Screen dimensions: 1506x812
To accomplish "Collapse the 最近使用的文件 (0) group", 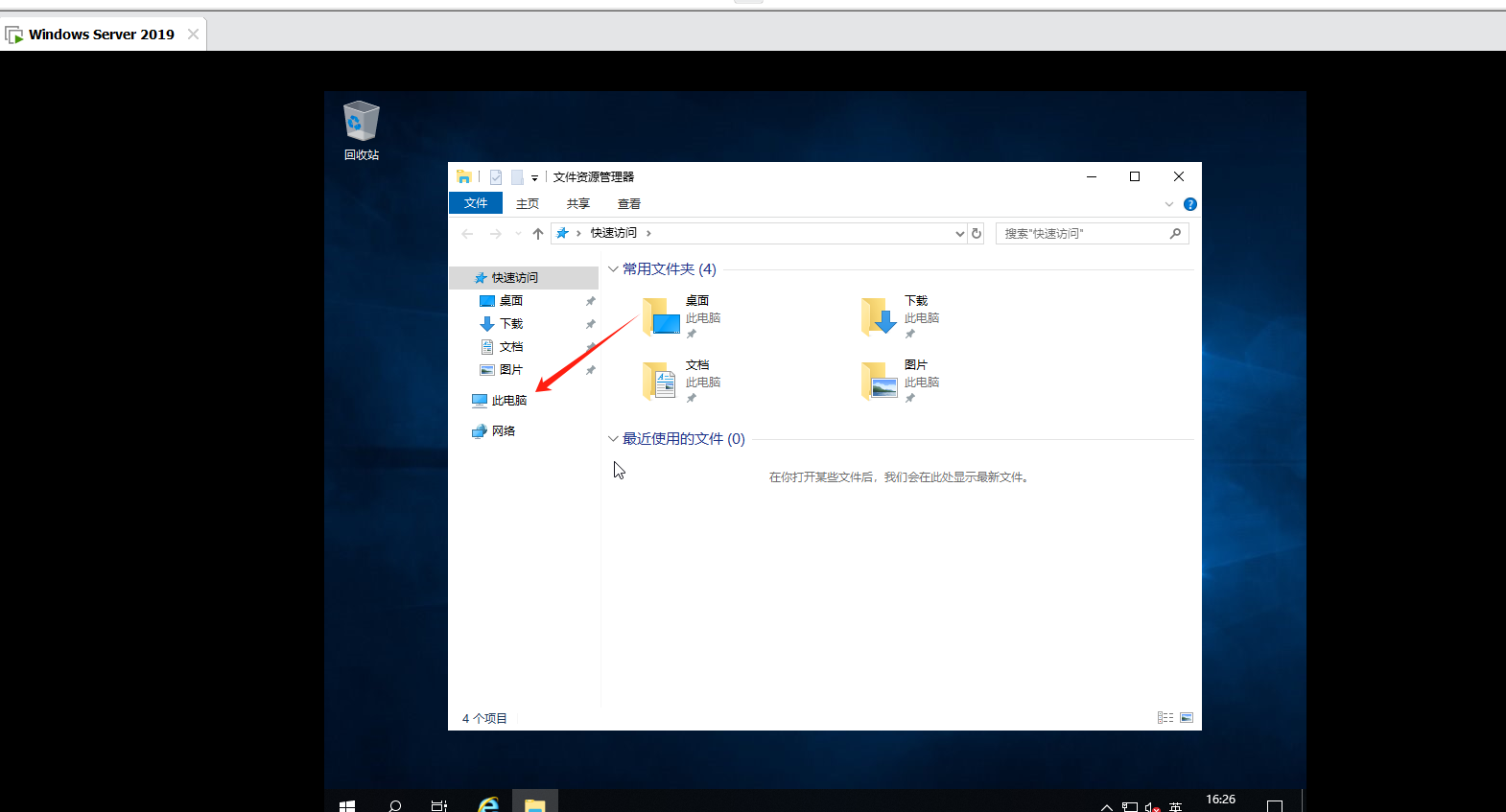I will (x=613, y=439).
